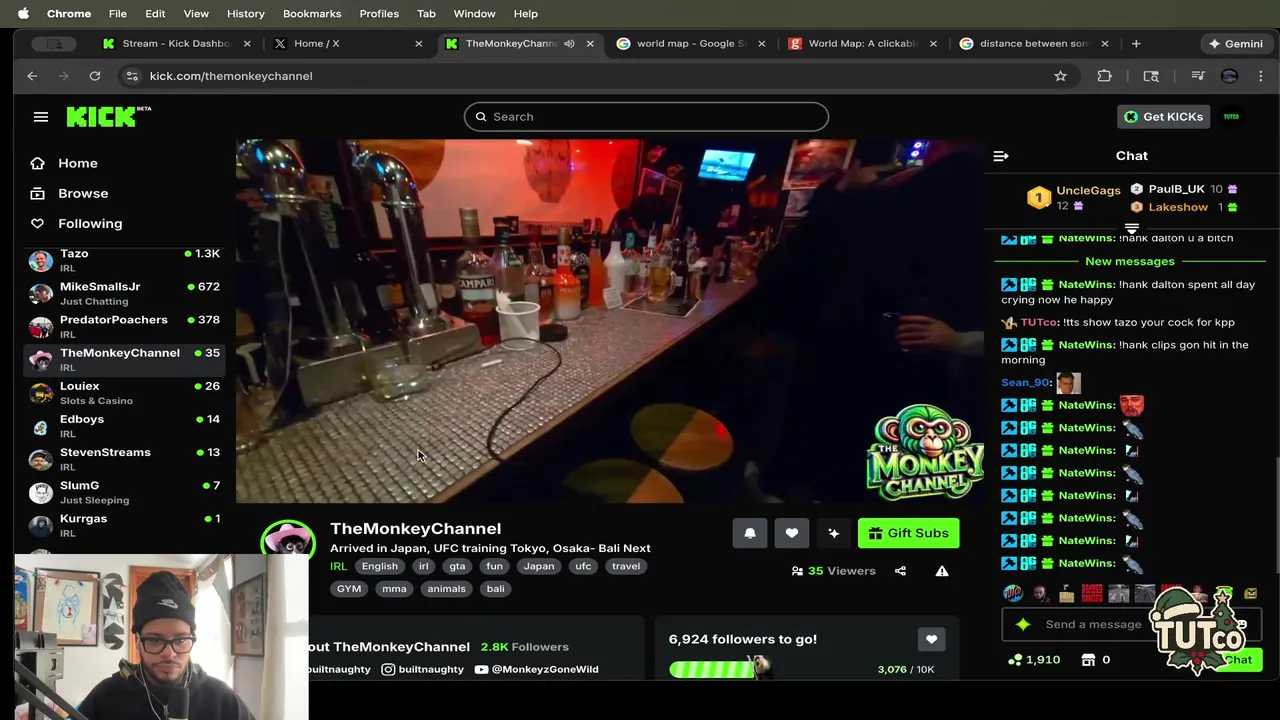Open the Apple menu
1280x720 pixels.
23,14
